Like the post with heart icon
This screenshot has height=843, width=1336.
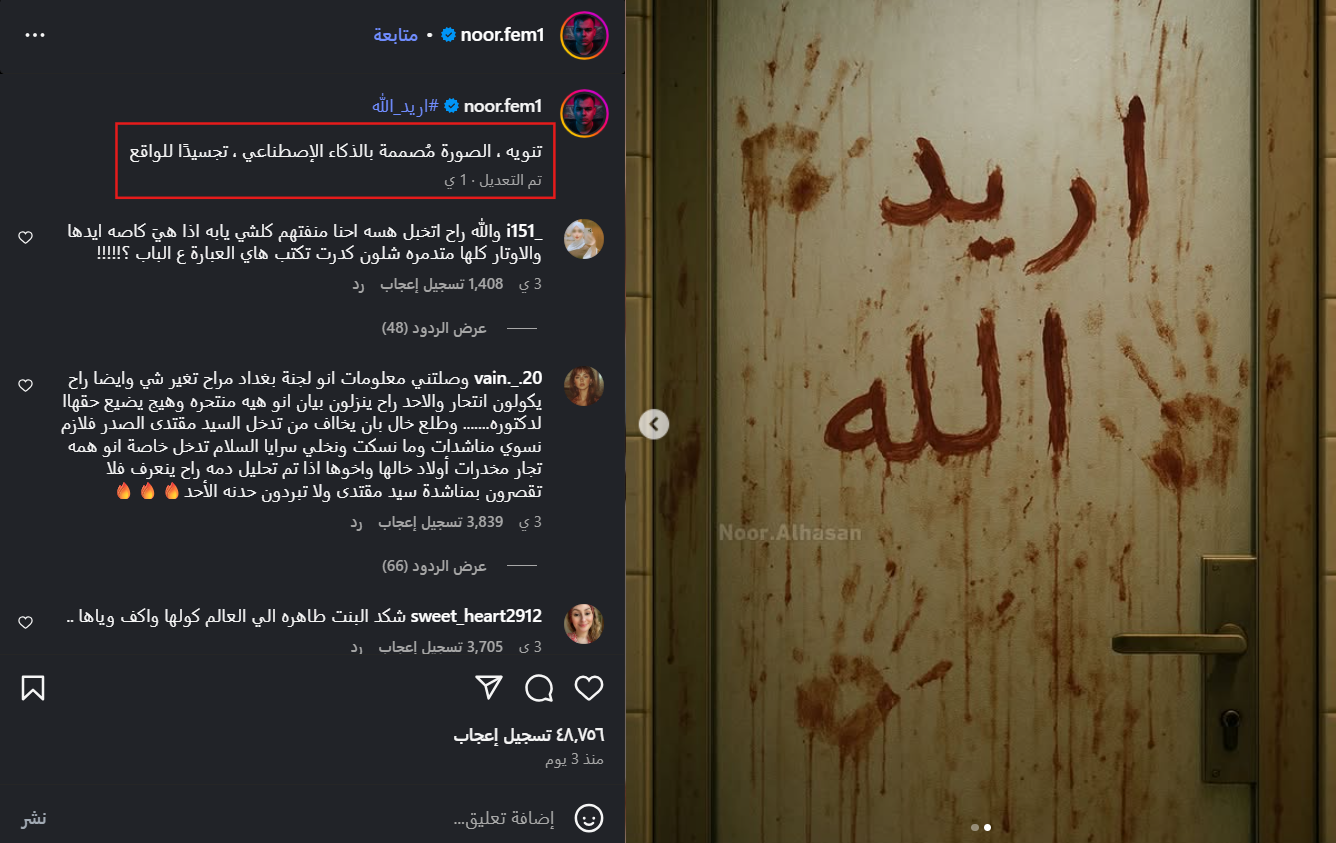[x=589, y=688]
